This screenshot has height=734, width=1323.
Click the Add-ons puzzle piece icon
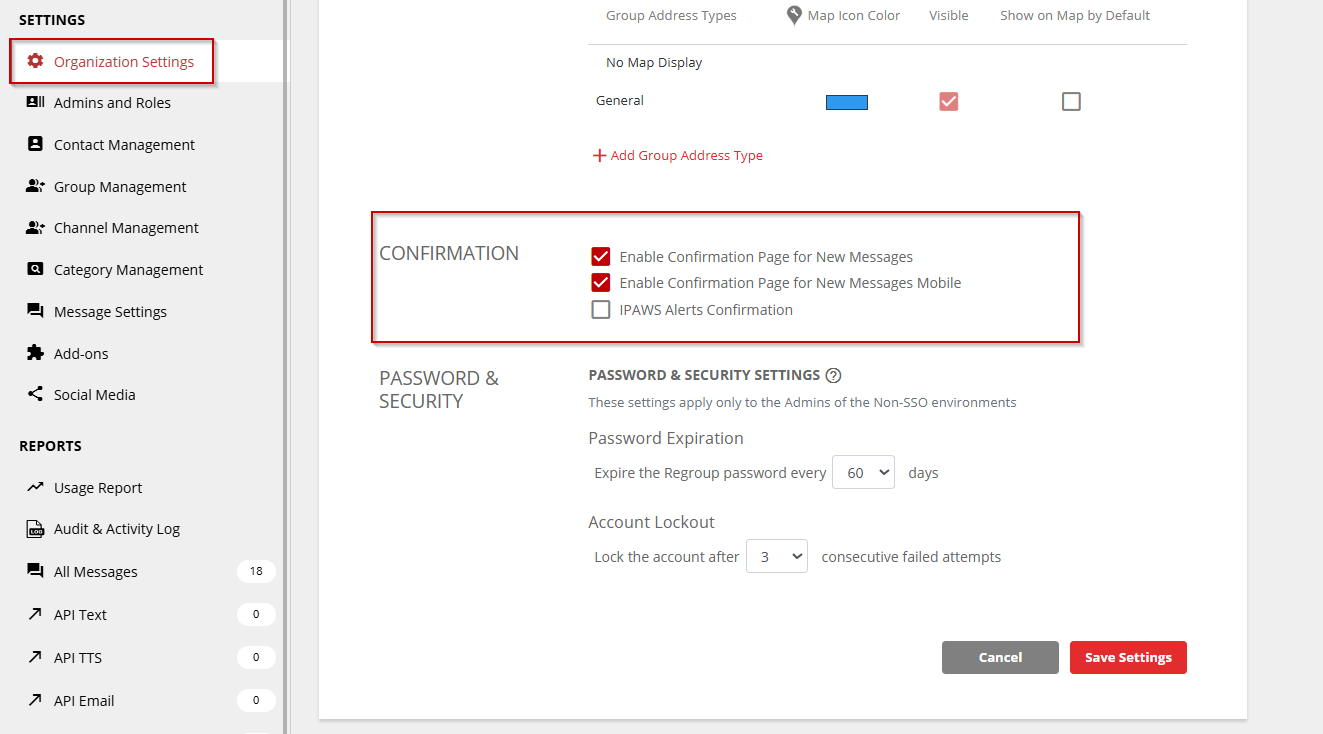(x=35, y=353)
